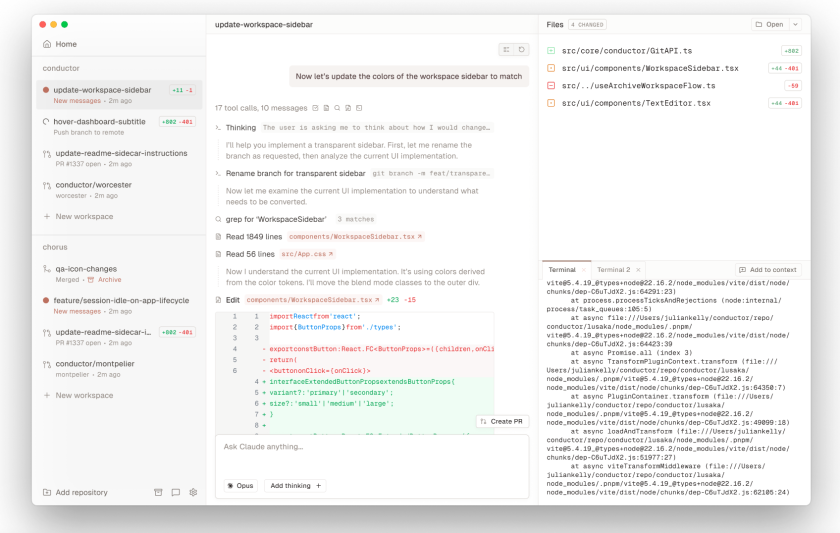Toggle Add thinking option
Screen dimensions: 840x533
click(297, 485)
